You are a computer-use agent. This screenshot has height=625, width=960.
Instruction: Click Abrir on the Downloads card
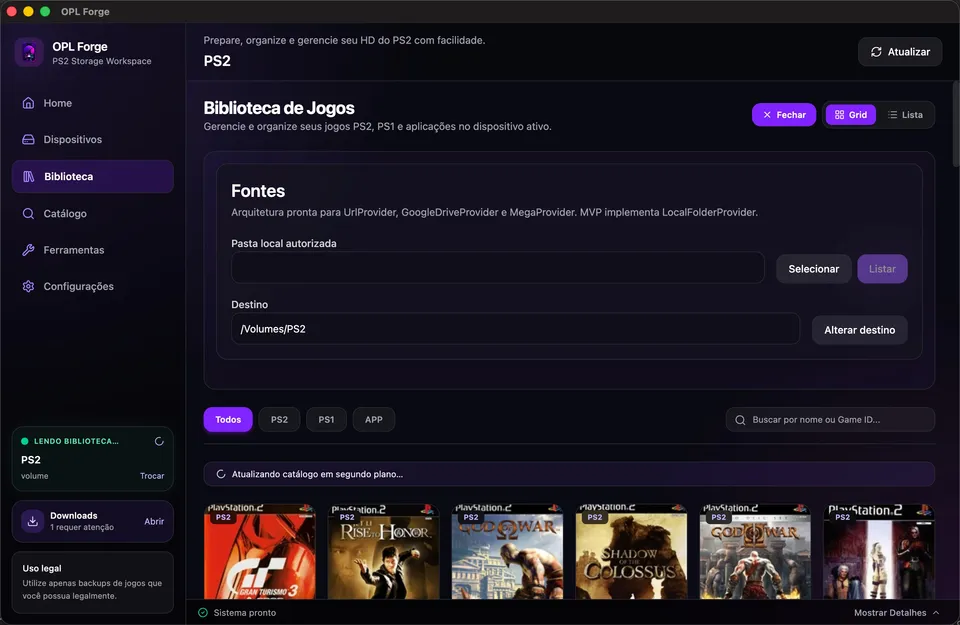pos(154,522)
